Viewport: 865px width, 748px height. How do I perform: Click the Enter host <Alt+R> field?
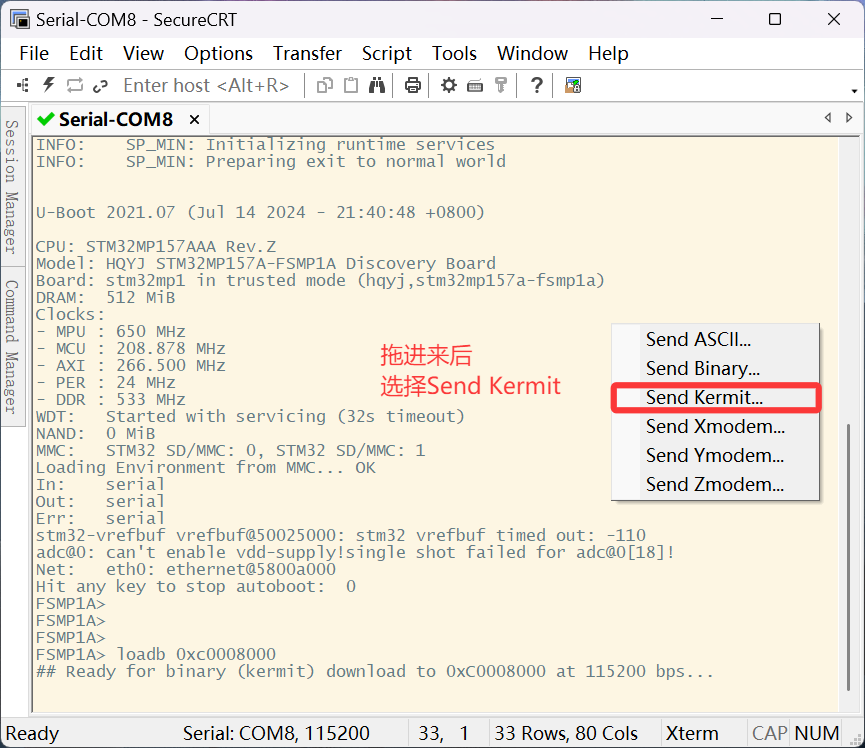coord(206,86)
